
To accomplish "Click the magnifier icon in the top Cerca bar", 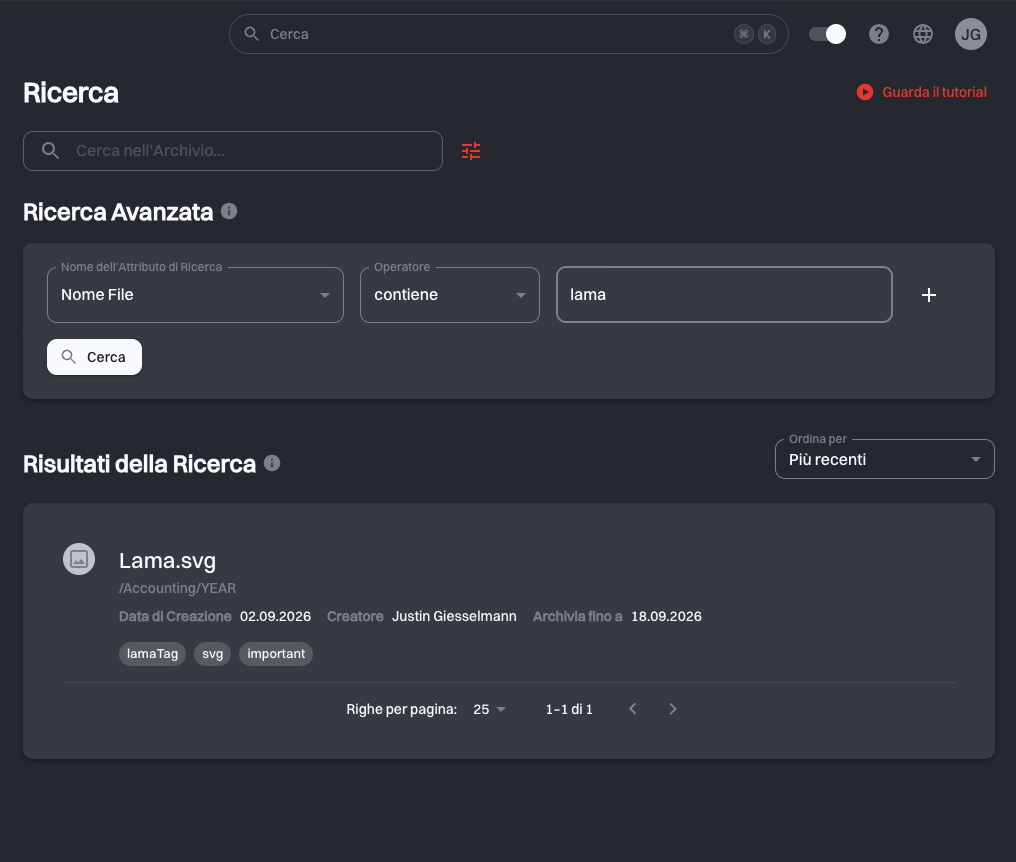I will [251, 34].
